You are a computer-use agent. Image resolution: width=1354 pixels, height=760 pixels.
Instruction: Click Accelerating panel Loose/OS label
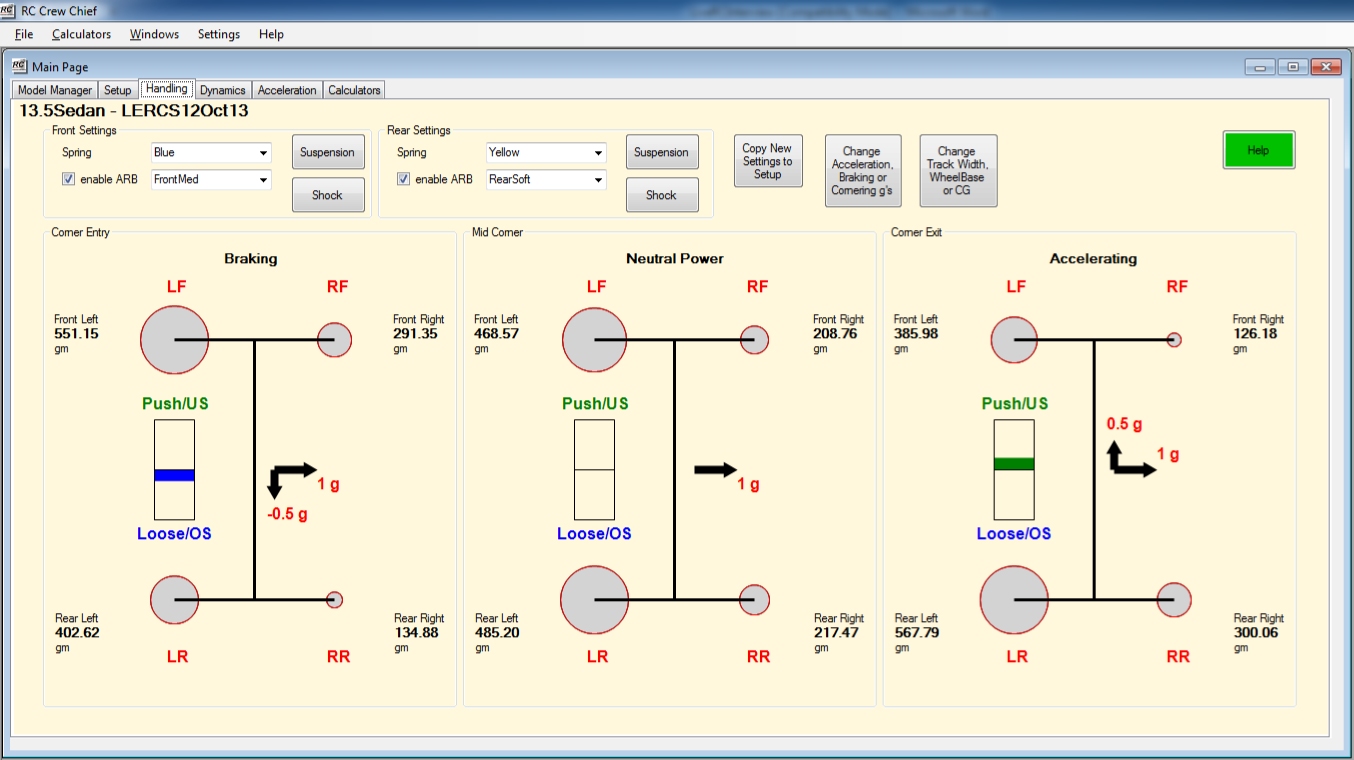pyautogui.click(x=1014, y=534)
